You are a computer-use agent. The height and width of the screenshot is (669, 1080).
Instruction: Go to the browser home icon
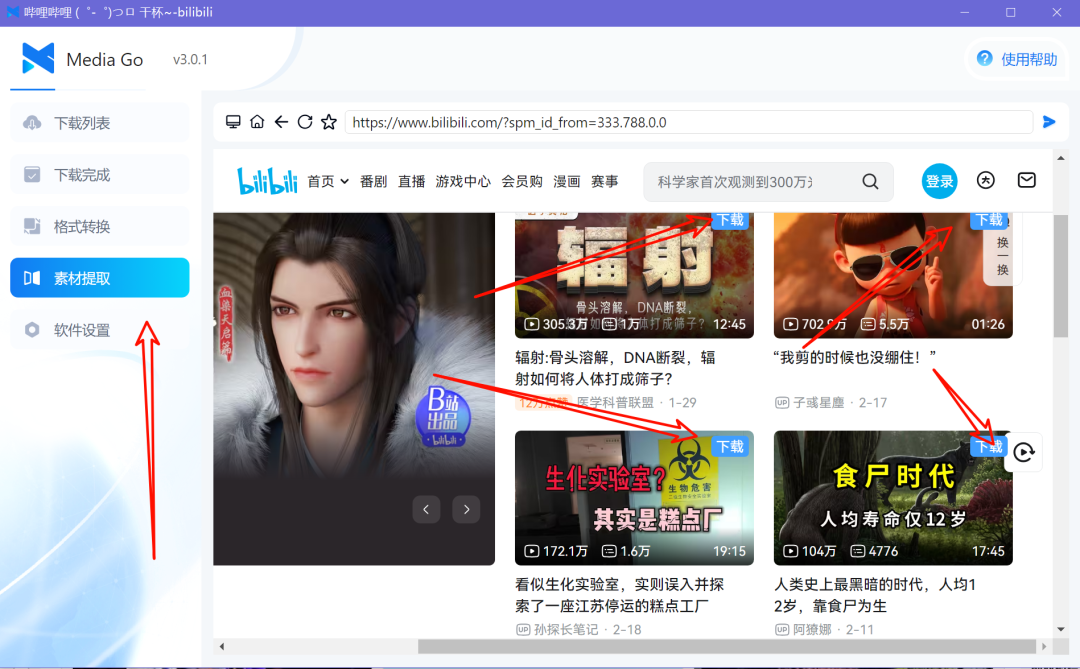click(x=257, y=122)
